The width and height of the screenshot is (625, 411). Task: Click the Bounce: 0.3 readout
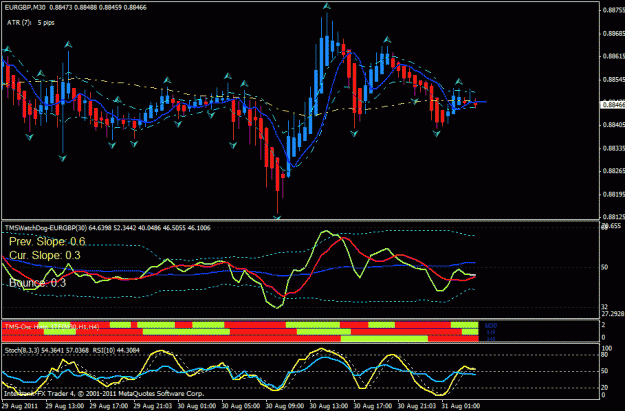pyautogui.click(x=37, y=283)
